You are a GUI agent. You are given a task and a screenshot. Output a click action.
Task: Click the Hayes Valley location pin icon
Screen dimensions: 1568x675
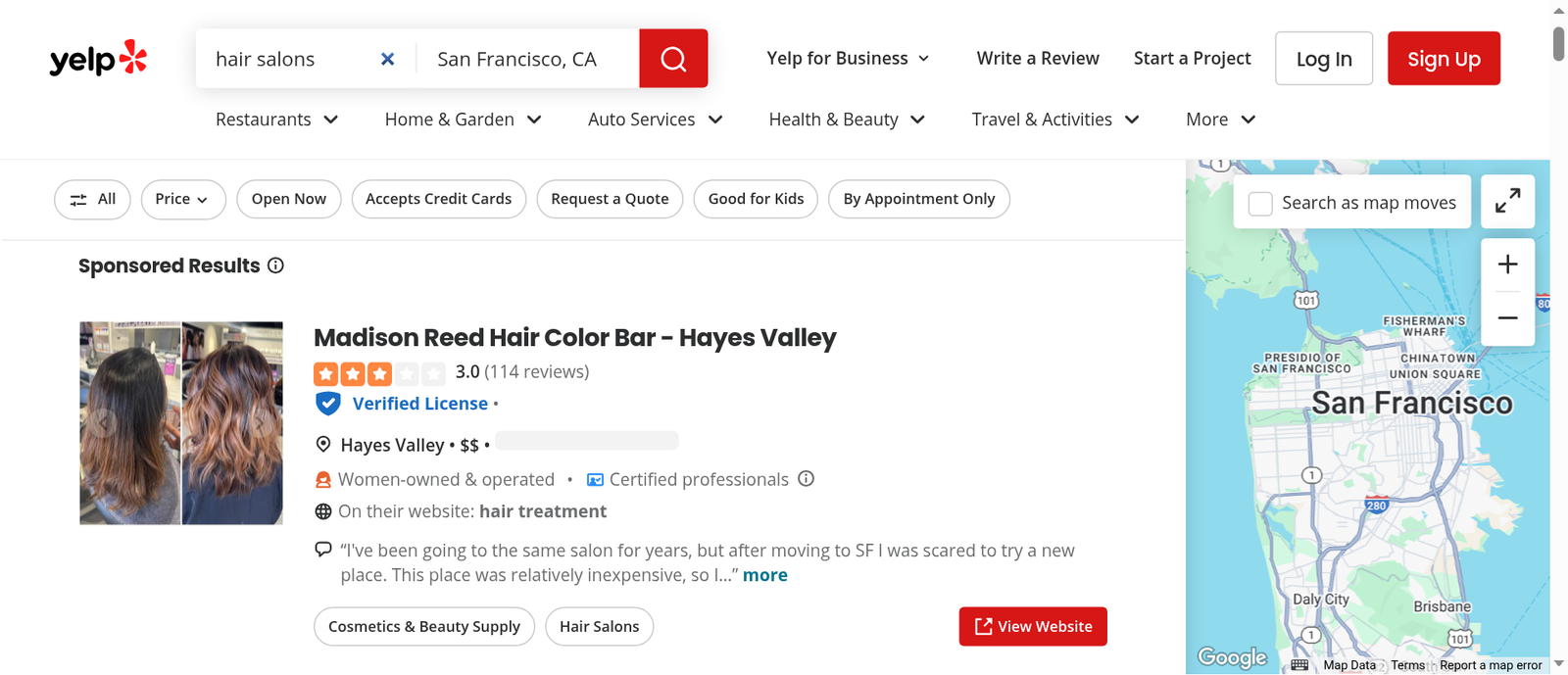[x=323, y=445]
